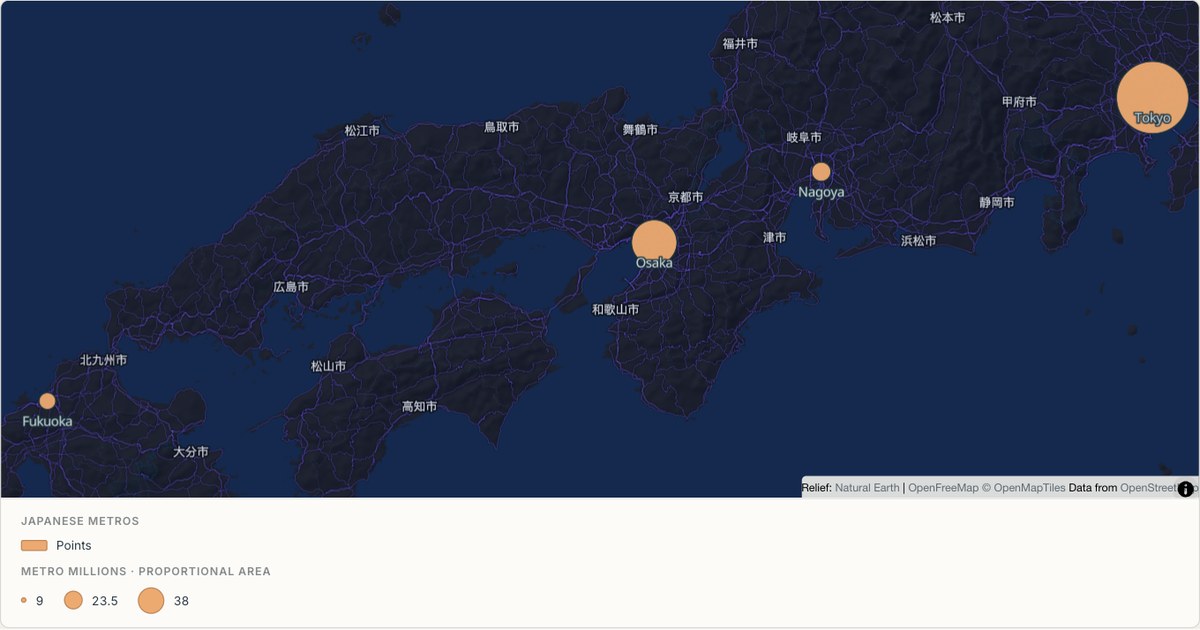Viewport: 1200px width, 630px height.
Task: Click the legend circle labeled 9
Action: [24, 600]
